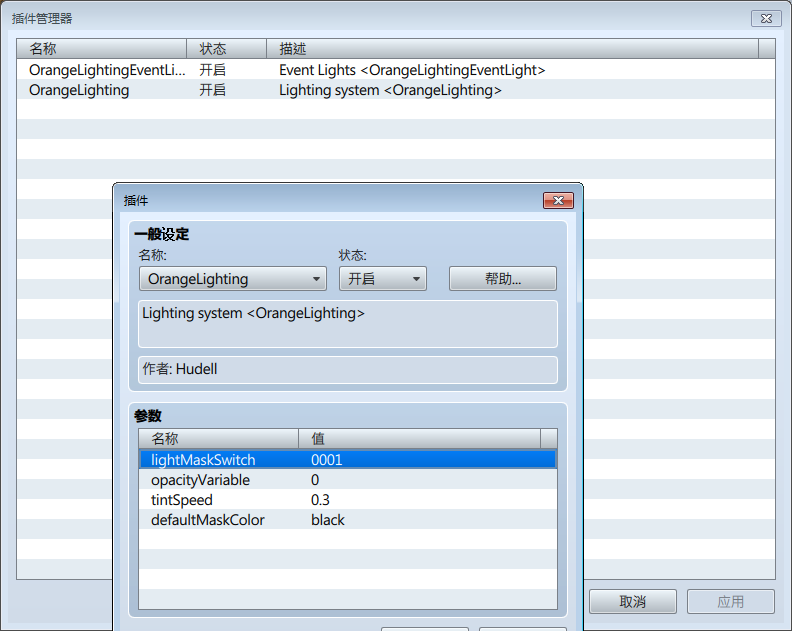Click the 名称 column header in parameter list
Image resolution: width=792 pixels, height=631 pixels.
click(219, 439)
